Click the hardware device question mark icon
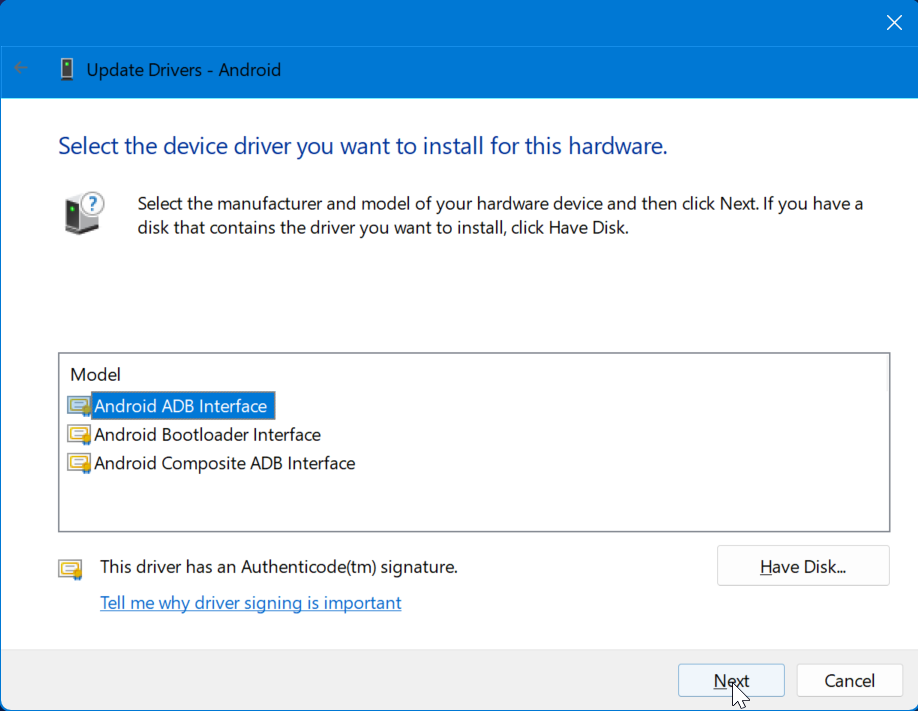The width and height of the screenshot is (918, 711). tap(85, 213)
